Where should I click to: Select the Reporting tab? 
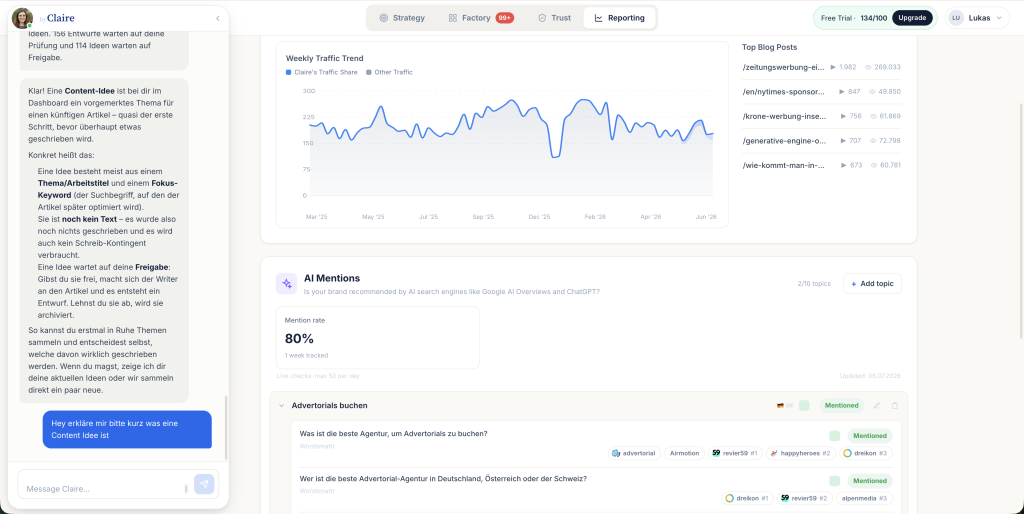click(x=619, y=18)
